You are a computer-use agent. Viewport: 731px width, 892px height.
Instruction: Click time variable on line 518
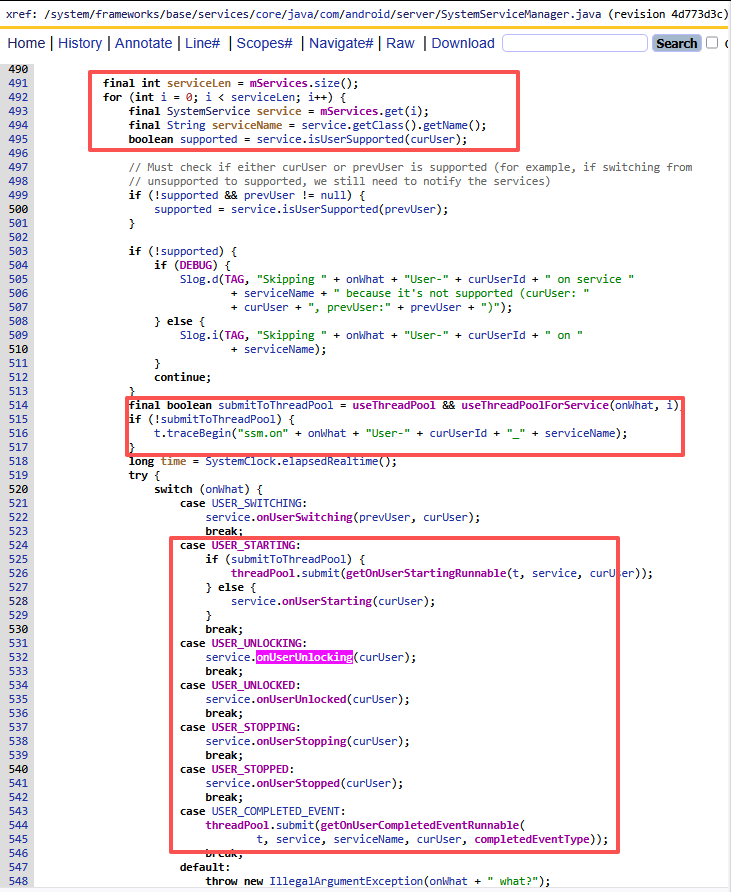pyautogui.click(x=174, y=461)
